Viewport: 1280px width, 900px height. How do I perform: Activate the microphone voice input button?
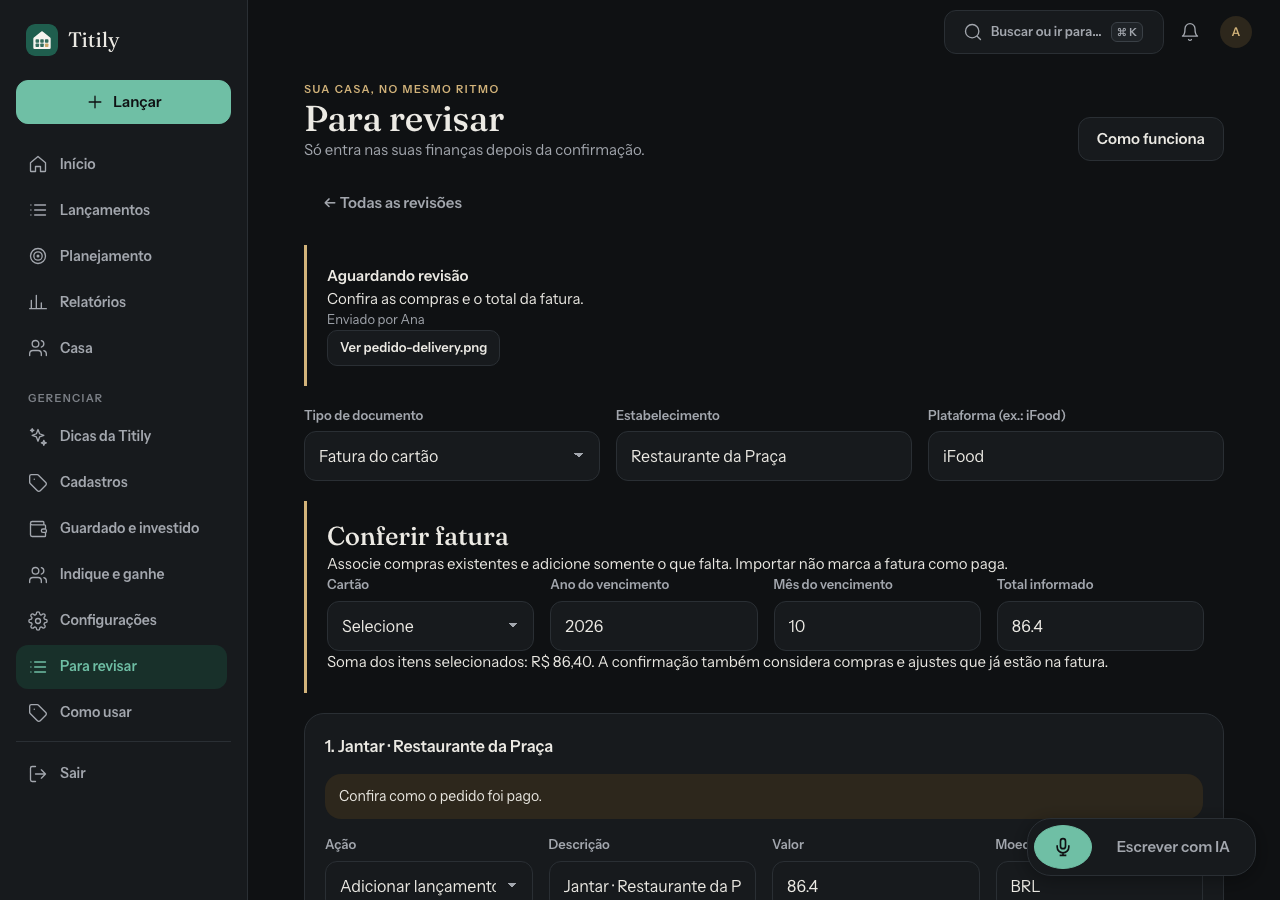click(x=1063, y=847)
